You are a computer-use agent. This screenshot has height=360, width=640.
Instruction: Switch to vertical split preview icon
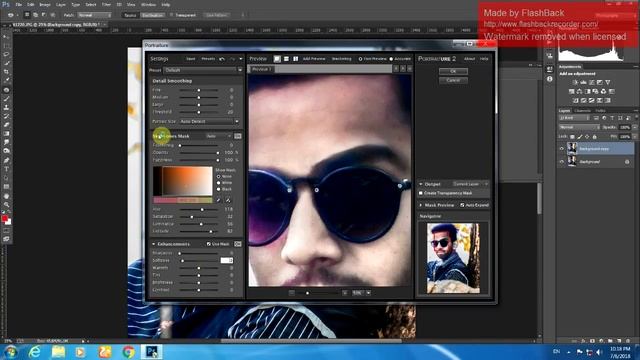point(296,59)
